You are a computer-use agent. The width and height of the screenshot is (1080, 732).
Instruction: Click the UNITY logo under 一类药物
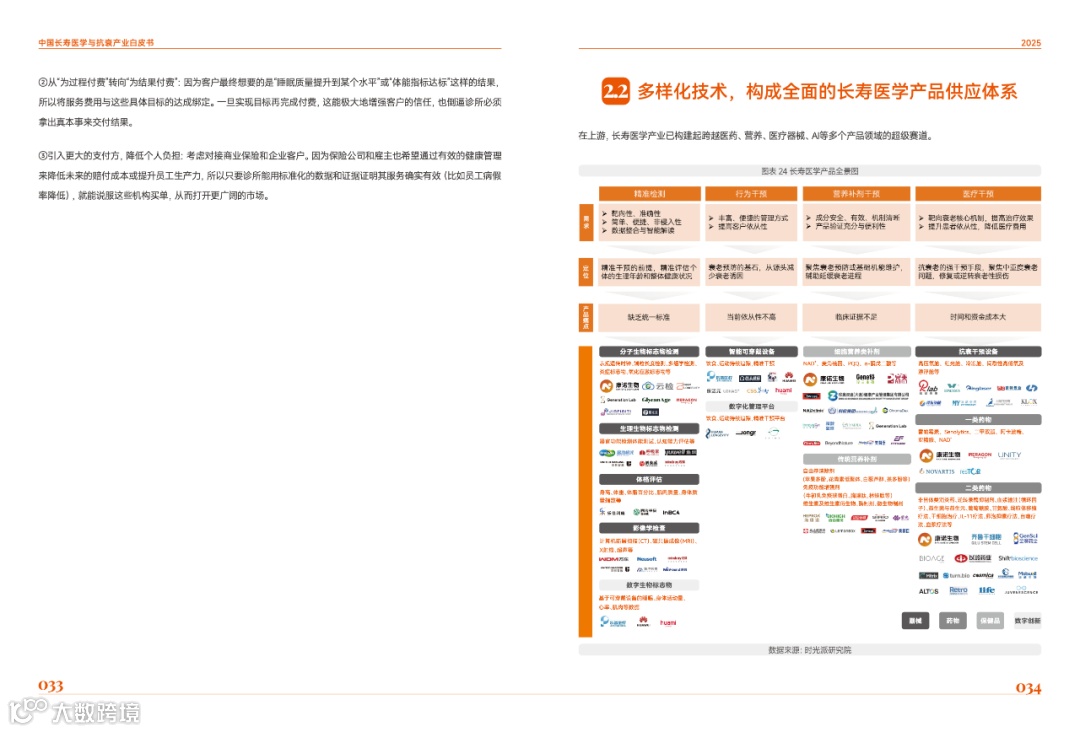pyautogui.click(x=1009, y=454)
